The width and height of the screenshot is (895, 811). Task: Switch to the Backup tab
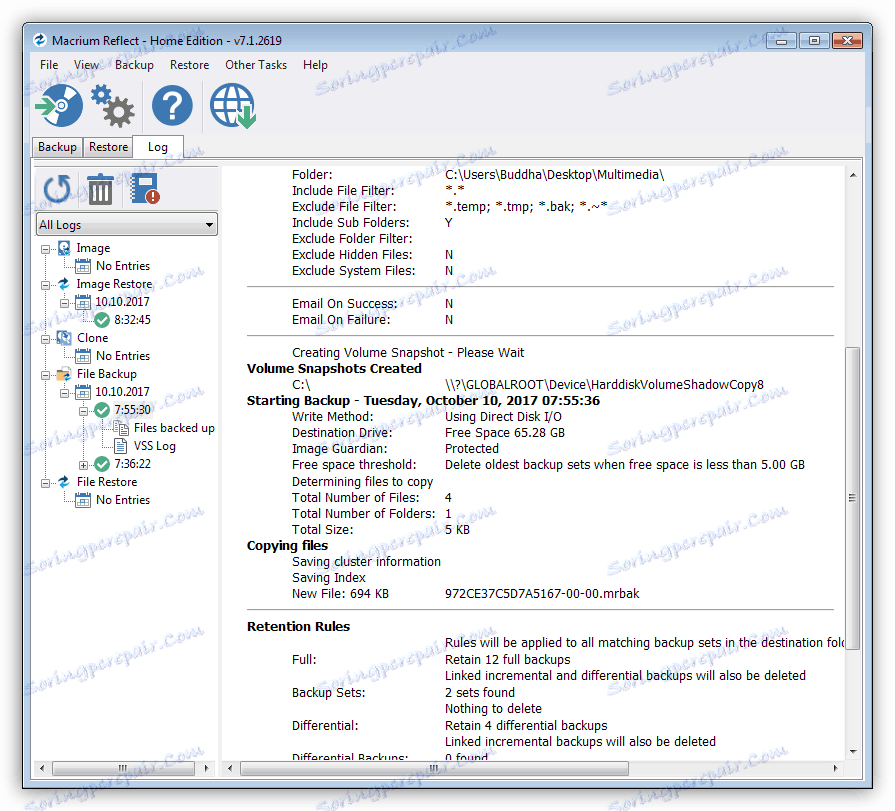pos(57,147)
